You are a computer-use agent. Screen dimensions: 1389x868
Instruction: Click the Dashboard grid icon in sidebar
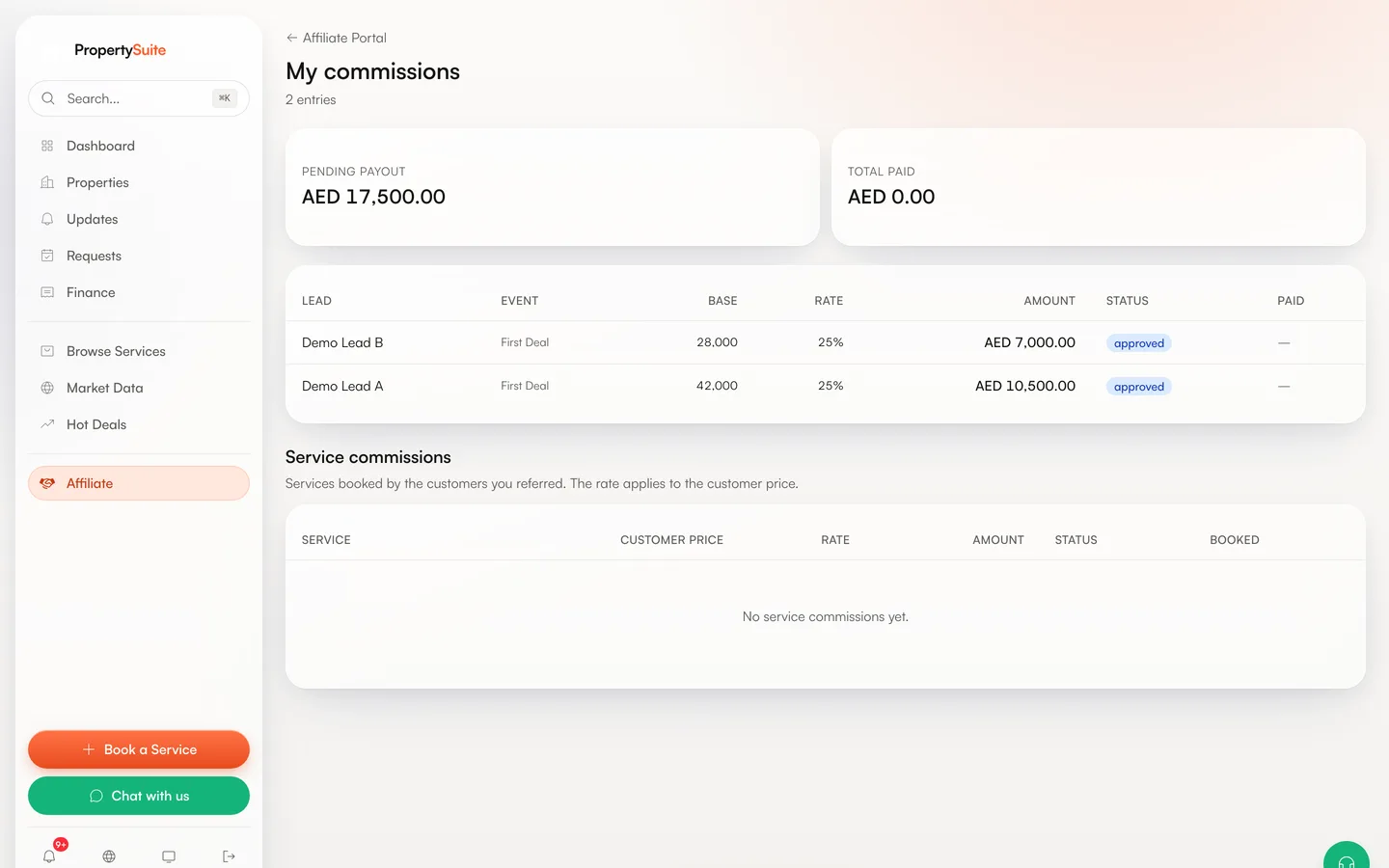pos(47,146)
